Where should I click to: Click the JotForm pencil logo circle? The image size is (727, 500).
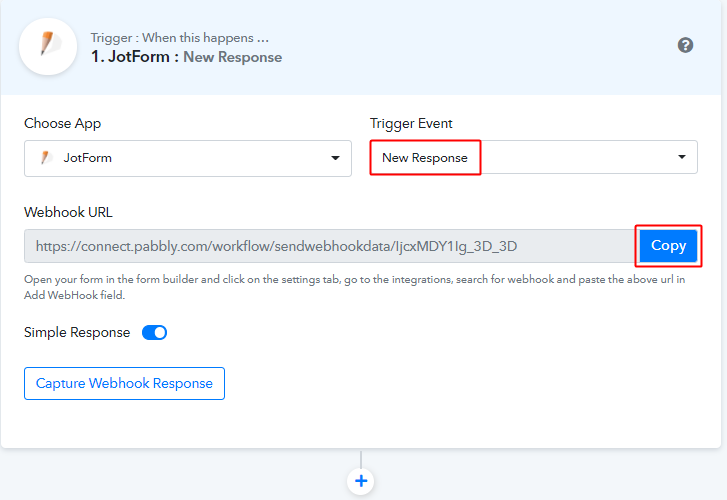tap(48, 46)
